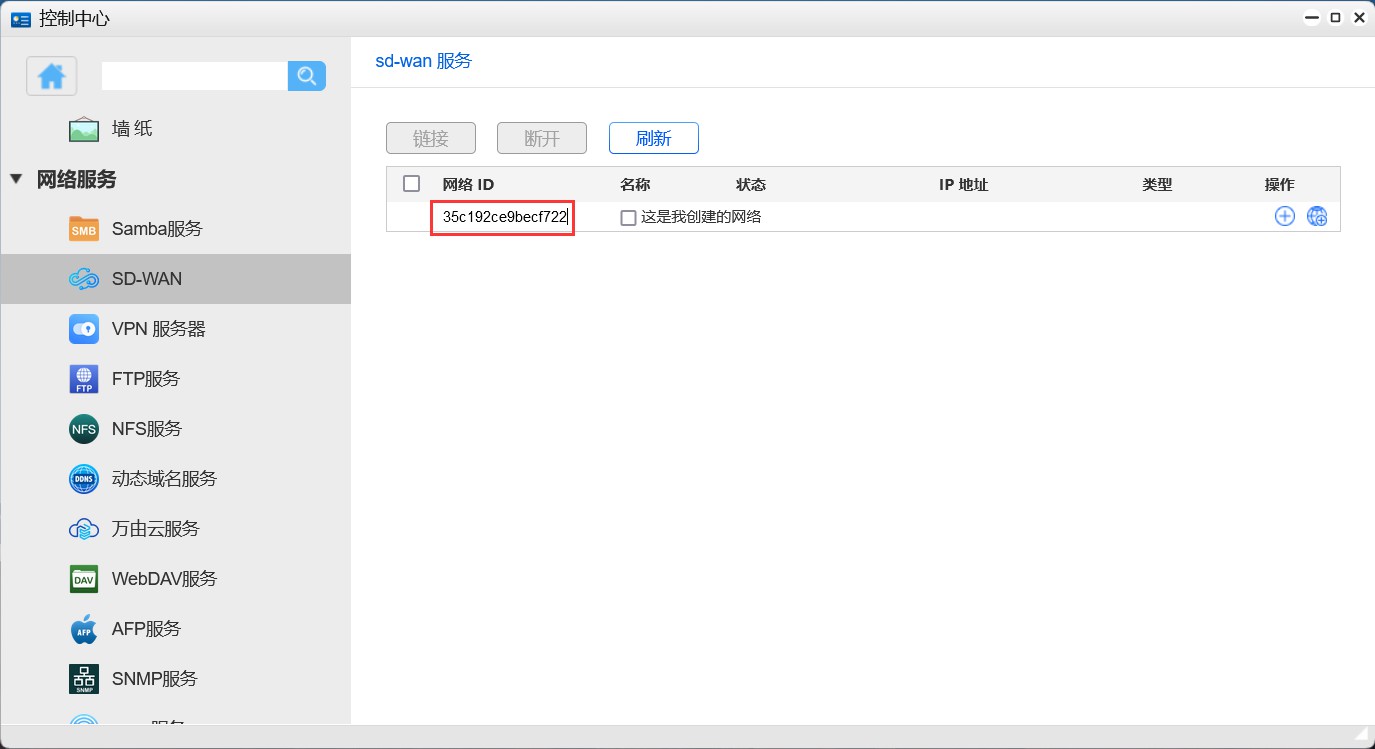Open the SD-WAN service icon
Viewport: 1375px width, 749px height.
tap(83, 278)
